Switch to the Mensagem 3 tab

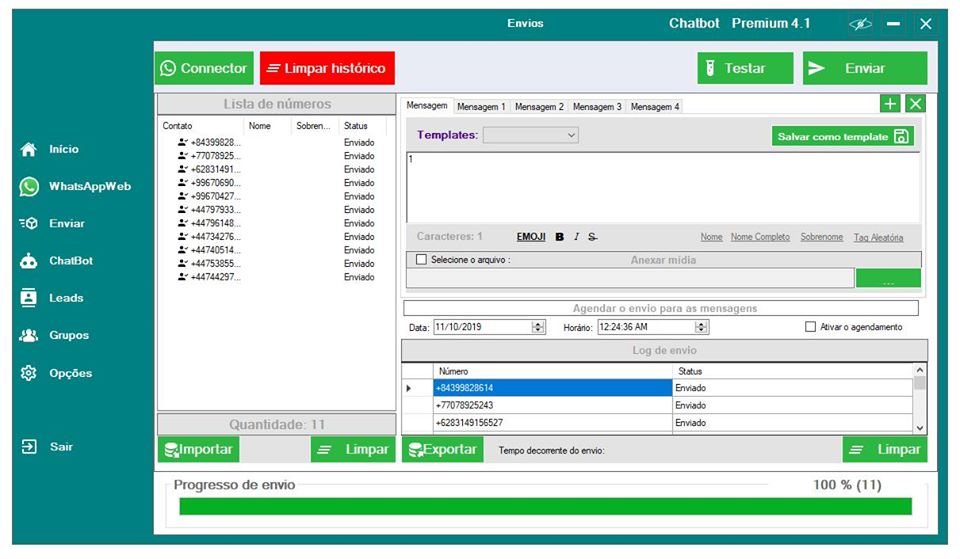point(597,107)
